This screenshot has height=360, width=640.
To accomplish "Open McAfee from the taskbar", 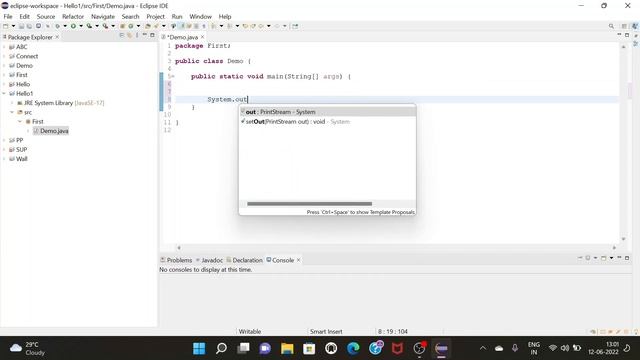I will click(397, 348).
